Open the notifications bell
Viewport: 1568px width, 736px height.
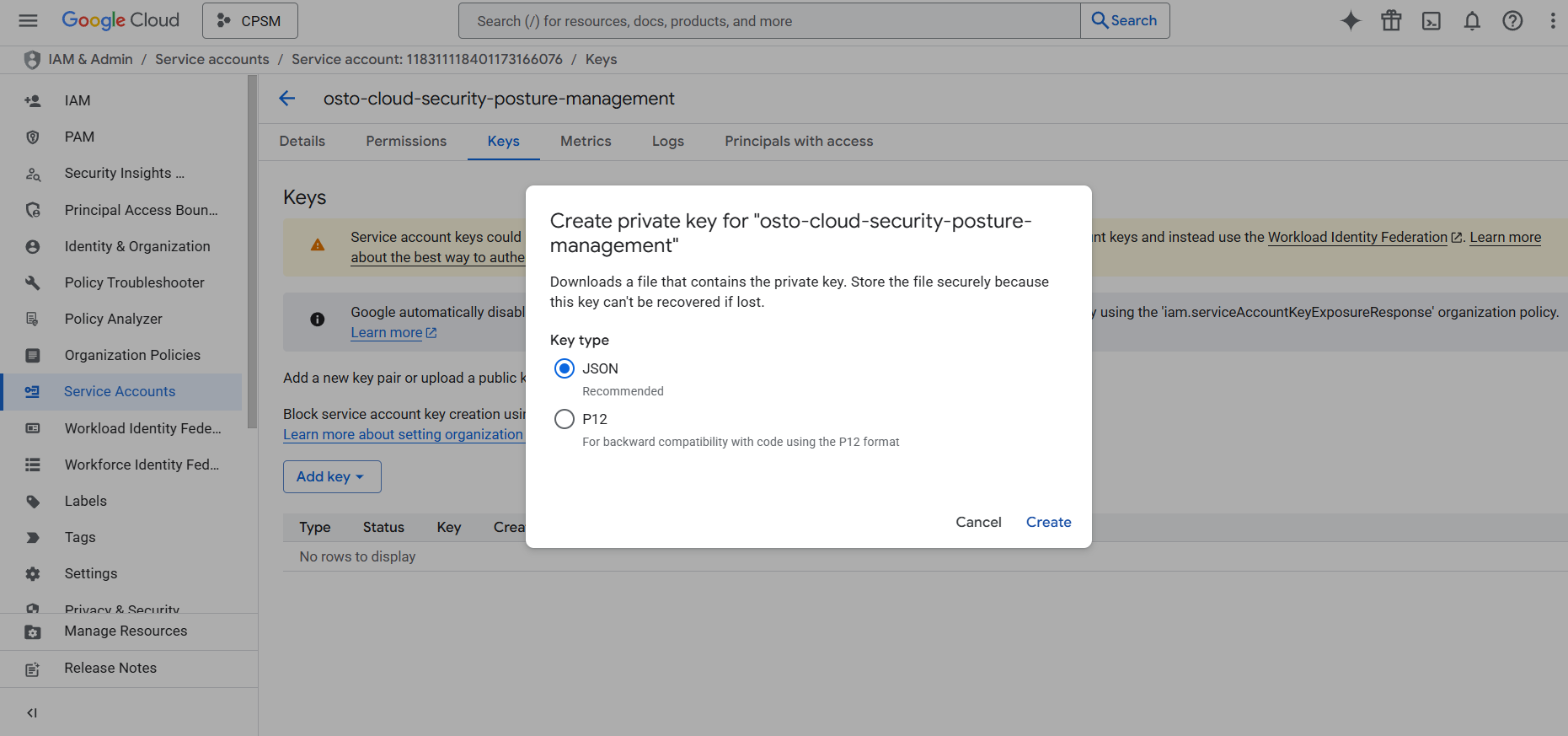coord(1472,21)
